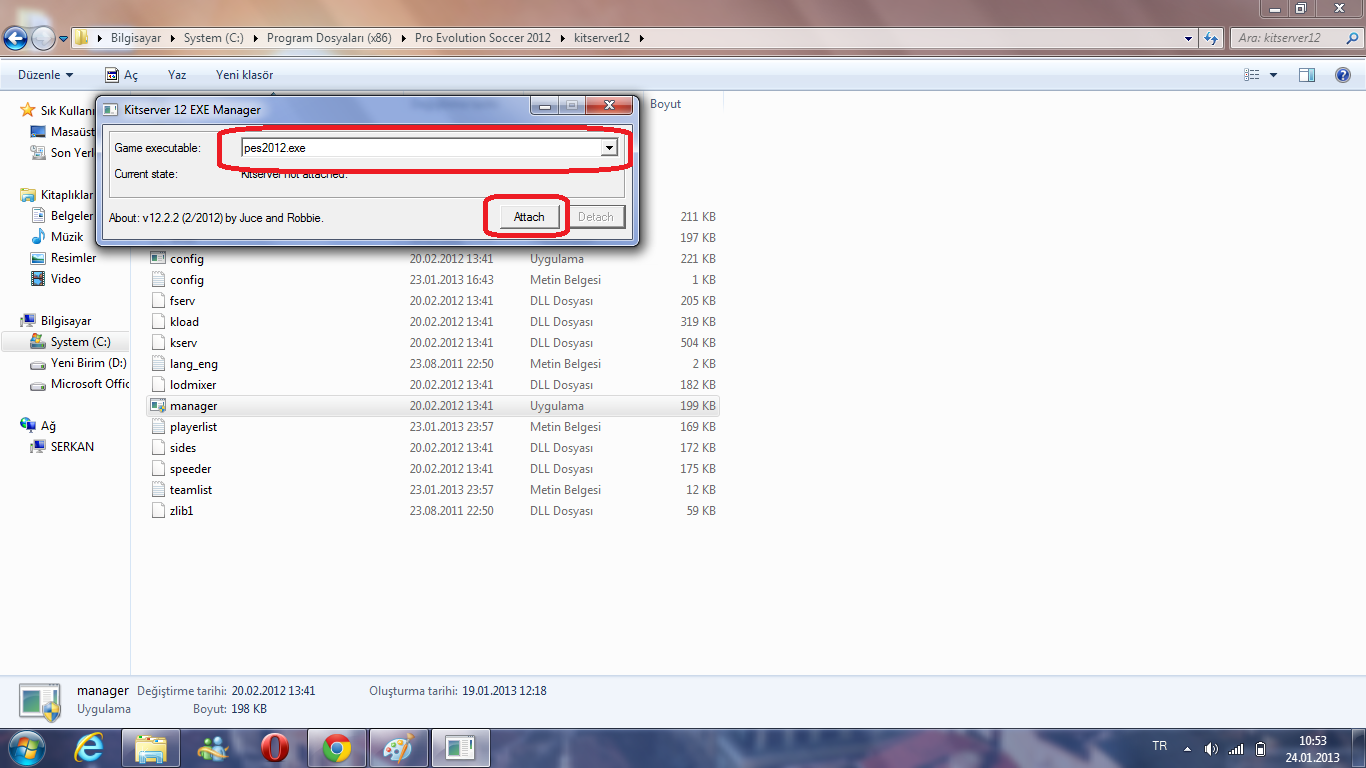Sort by the Boyut column header
1366x768 pixels.
(665, 104)
